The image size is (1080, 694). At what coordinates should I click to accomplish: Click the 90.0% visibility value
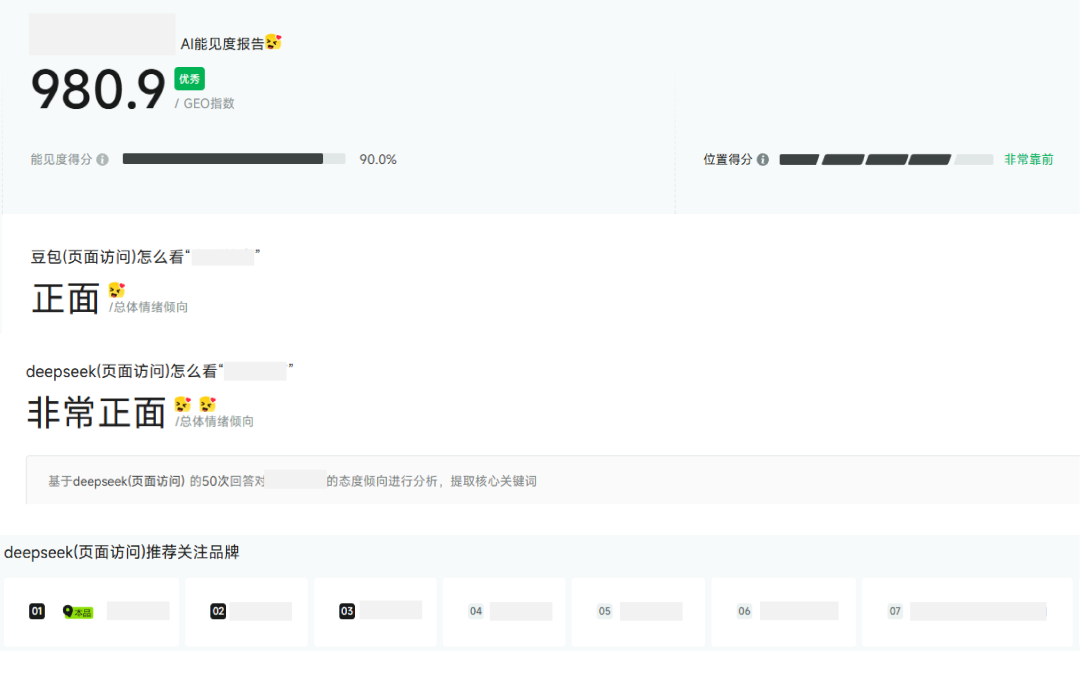coord(378,160)
